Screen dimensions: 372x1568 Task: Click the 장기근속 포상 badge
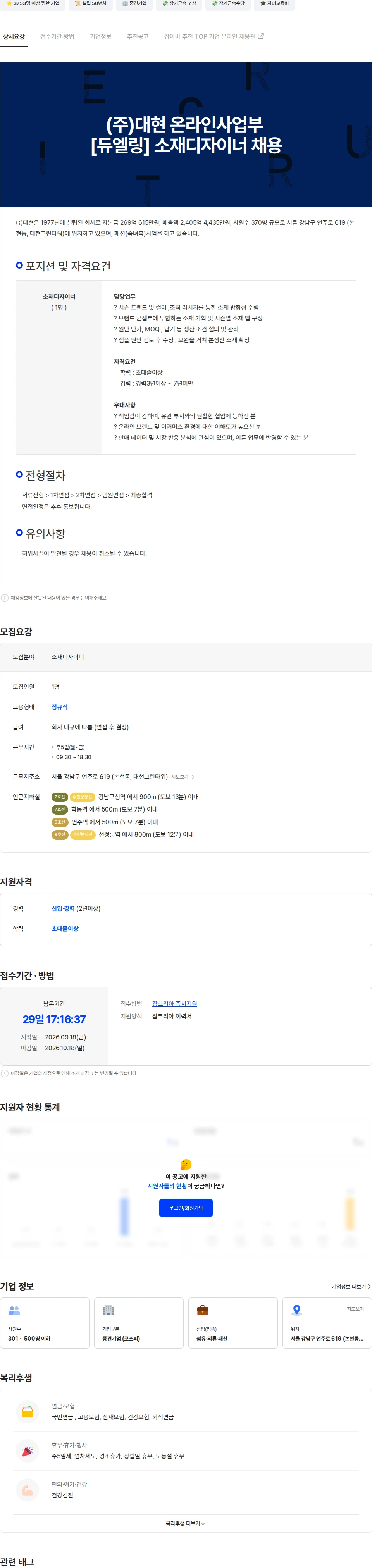[179, 3]
